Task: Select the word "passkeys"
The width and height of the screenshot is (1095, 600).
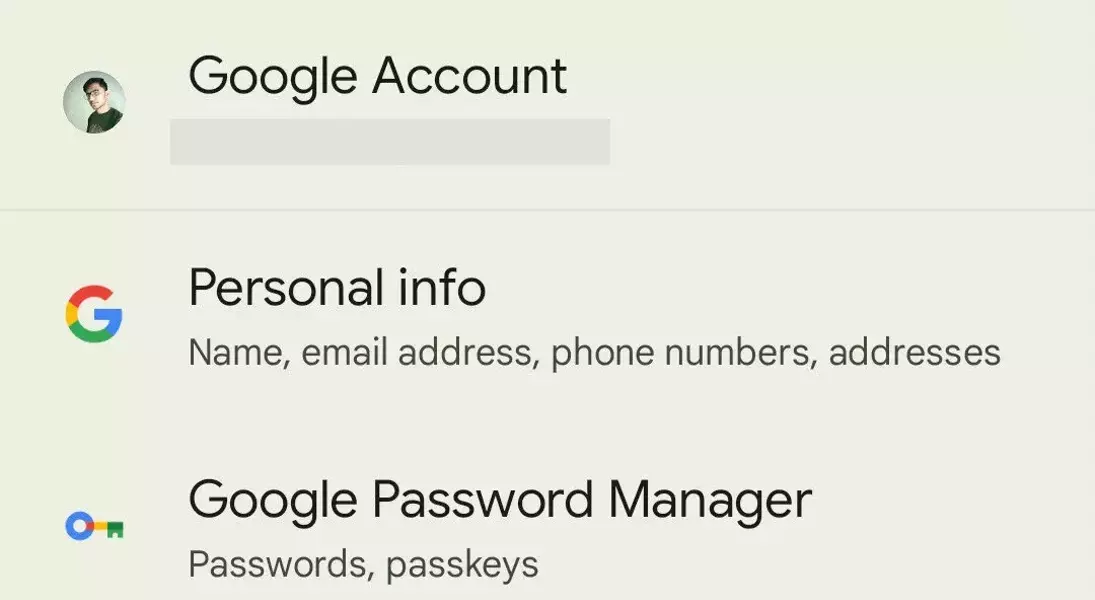Action: [x=462, y=565]
